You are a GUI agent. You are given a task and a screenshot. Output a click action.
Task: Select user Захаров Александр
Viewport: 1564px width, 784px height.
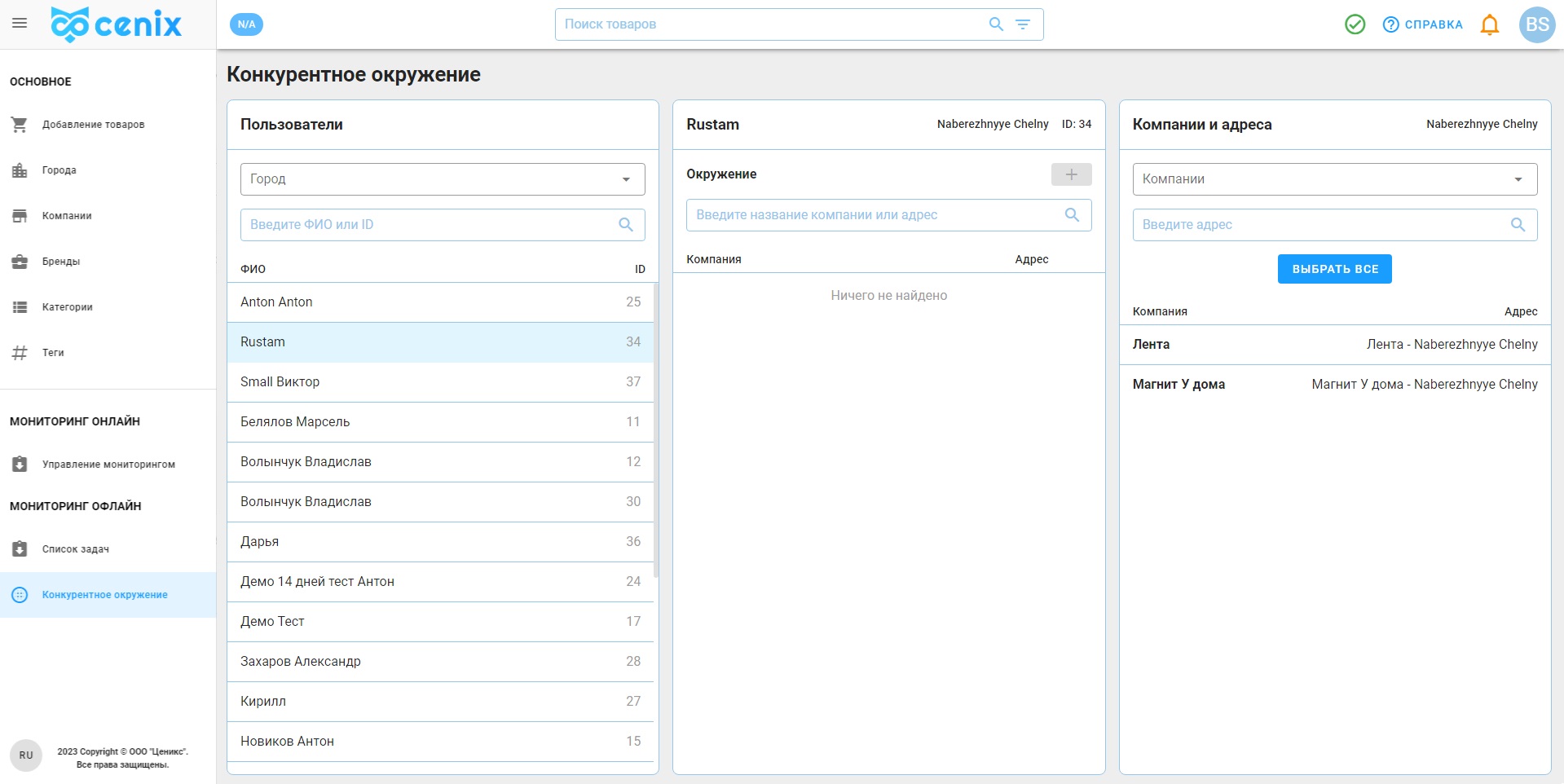(x=440, y=662)
